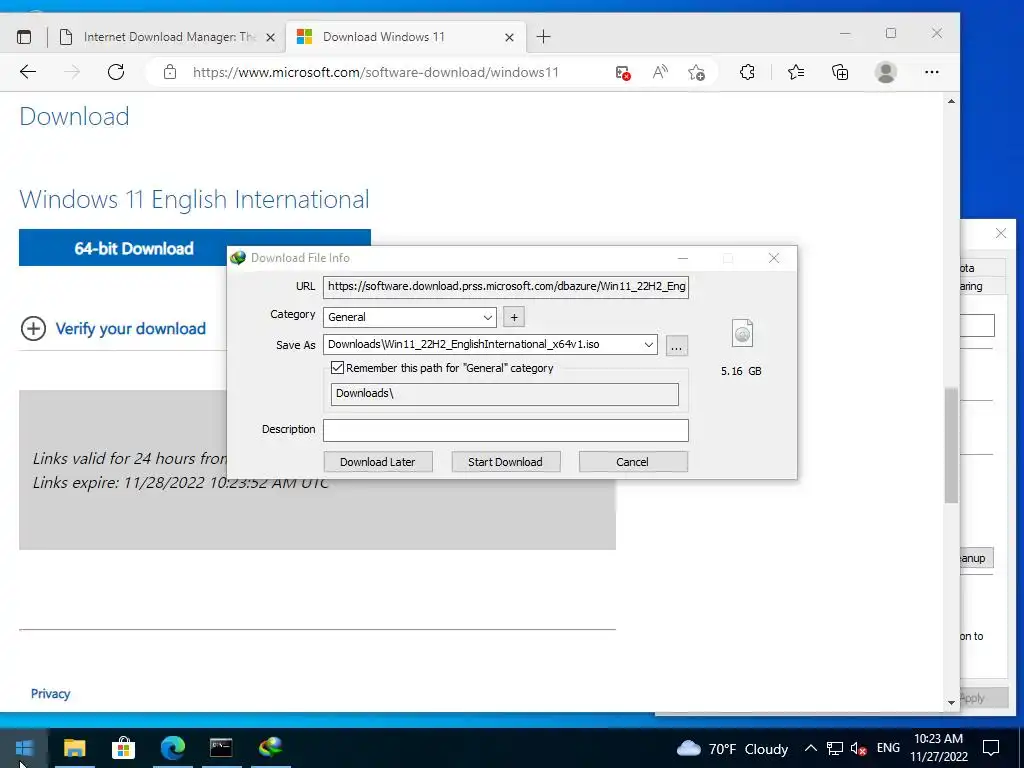
Task: Refresh the Windows 11 download page
Action: [116, 72]
